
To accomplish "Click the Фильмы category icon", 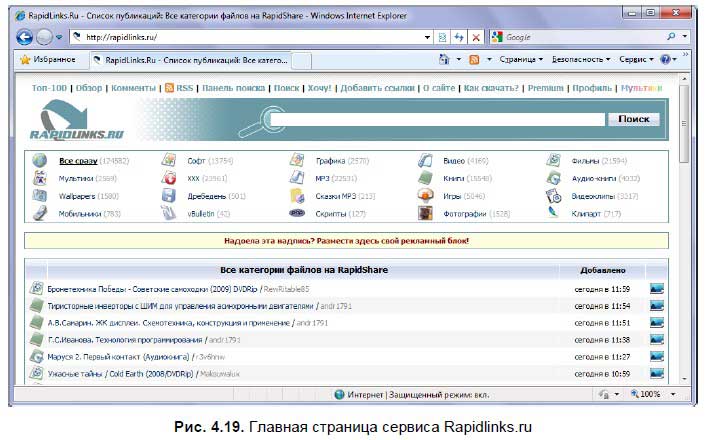I will point(553,160).
